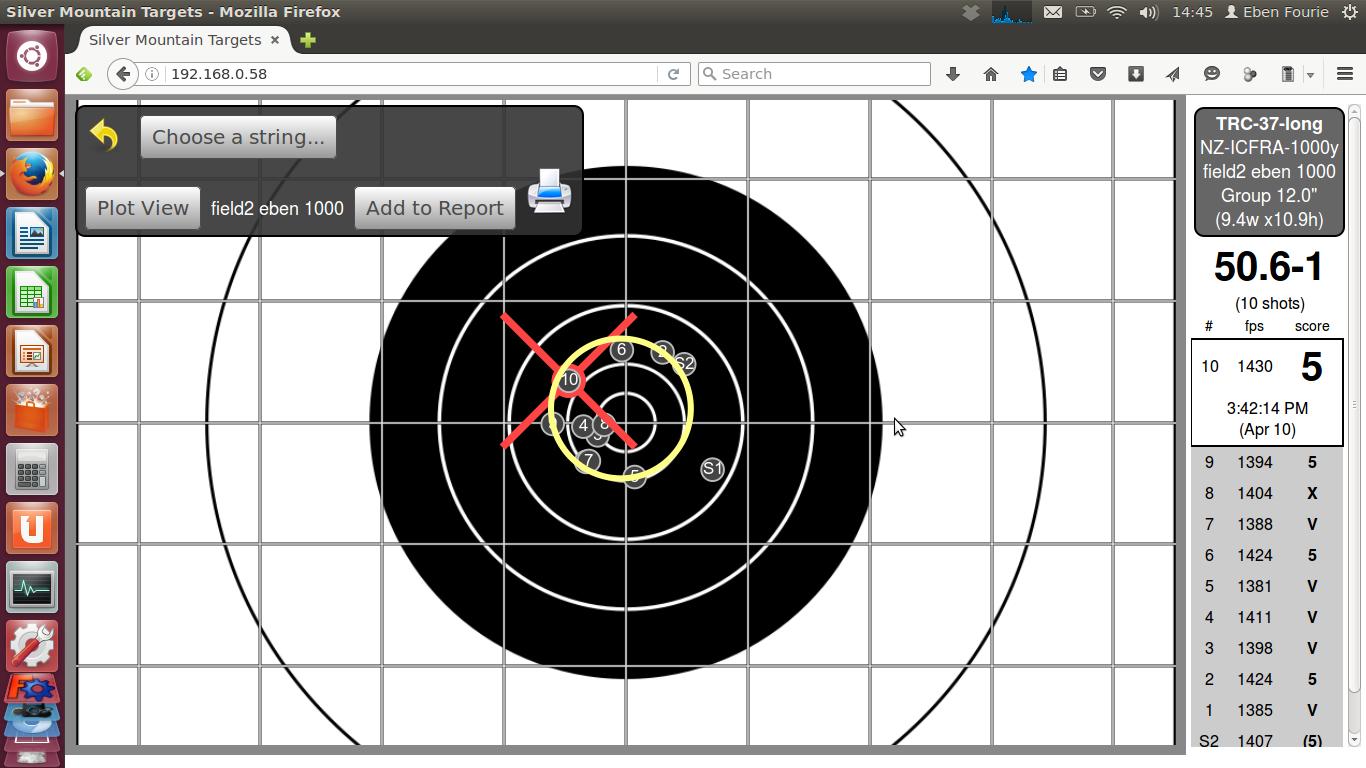Screen dimensions: 1366x768
Task: Open Ubuntu One icon in dock
Action: pos(32,529)
